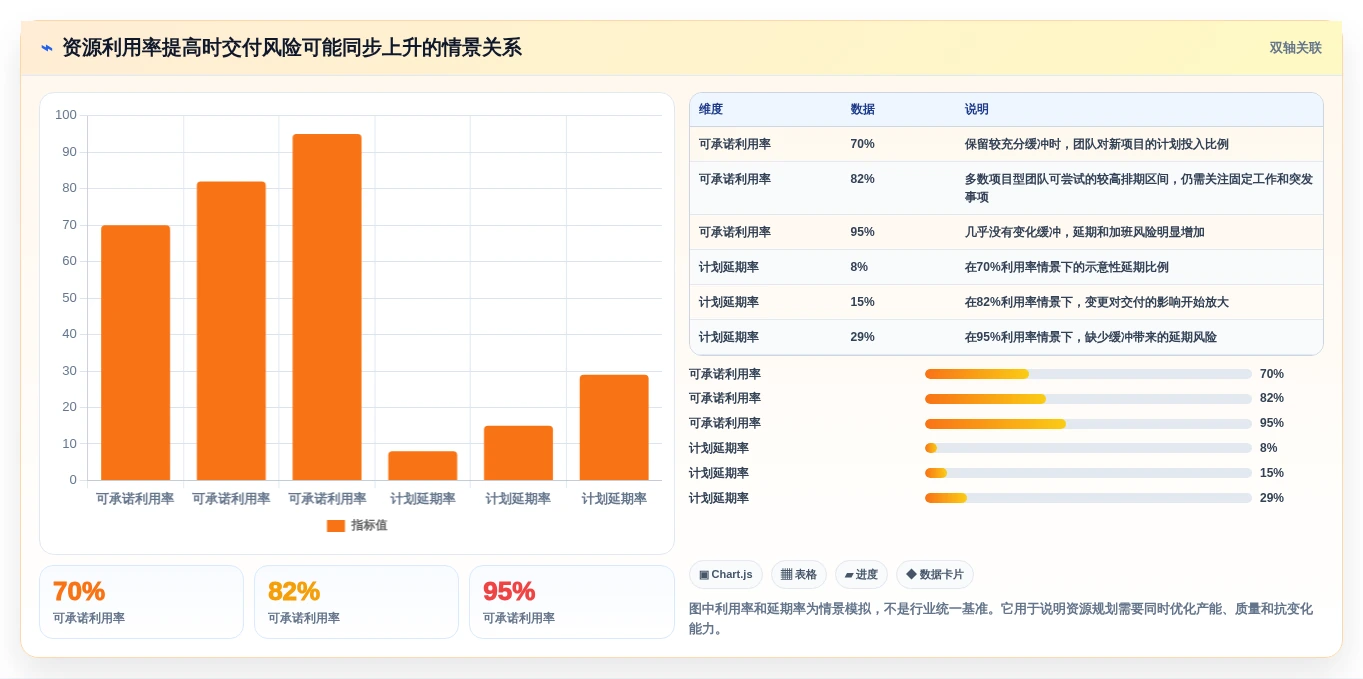
Task: Click the chart bar reaching 70
Action: [x=135, y=353]
